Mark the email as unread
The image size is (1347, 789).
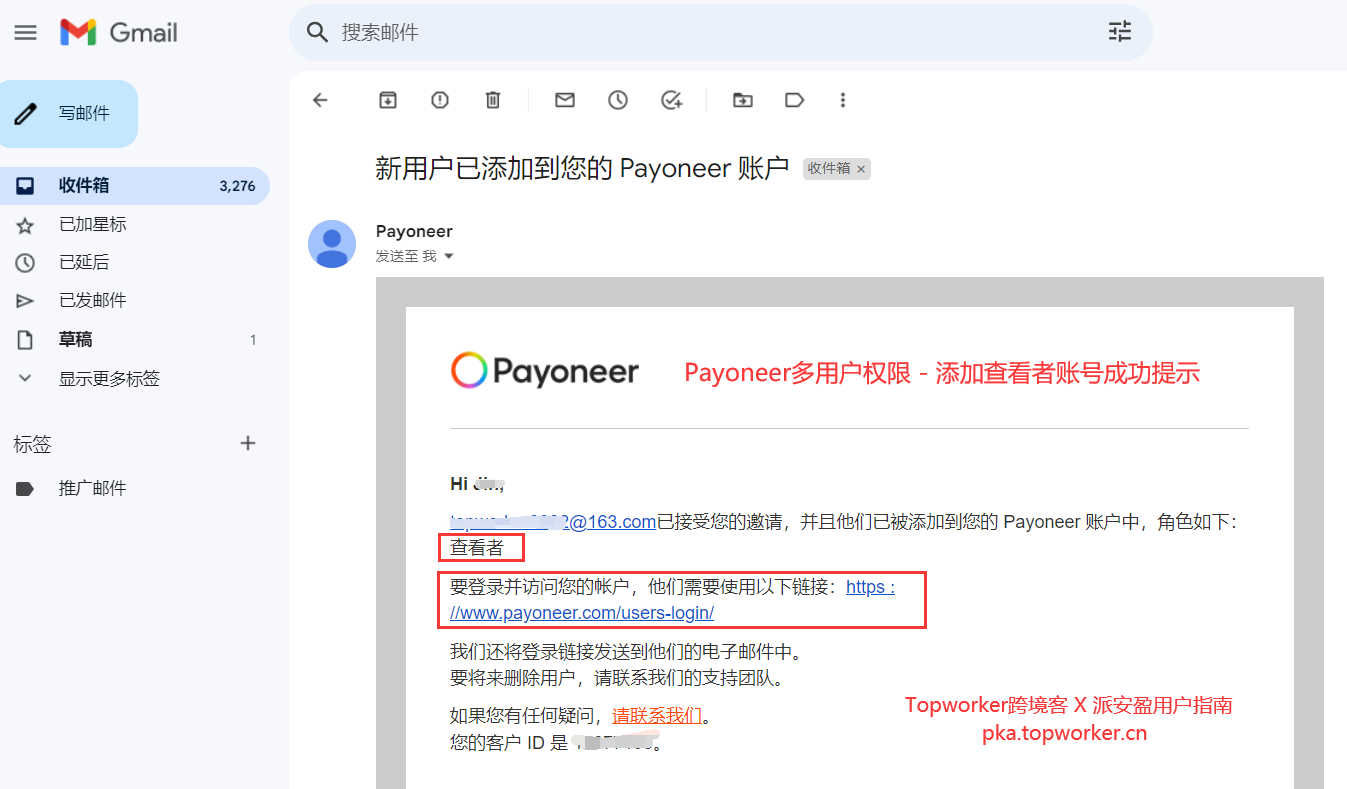pos(565,100)
